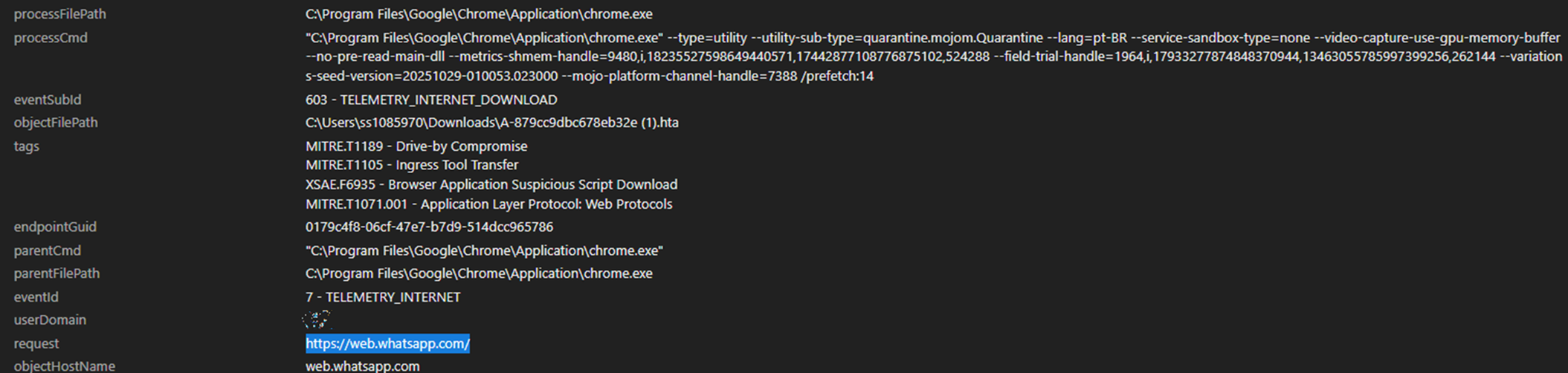Click the 'request' field label

(x=36, y=343)
